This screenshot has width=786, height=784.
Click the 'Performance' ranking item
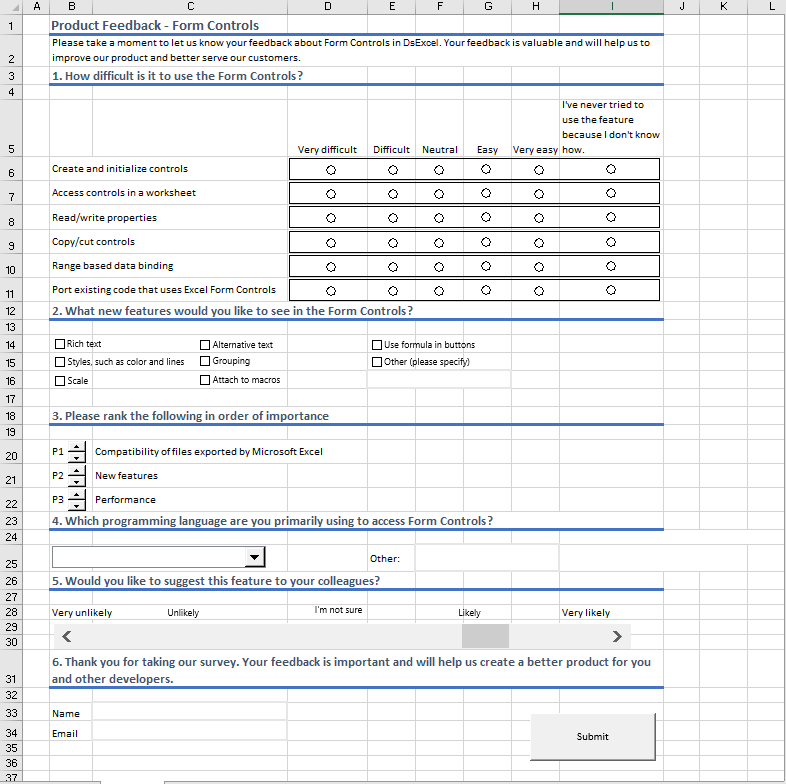tap(125, 500)
